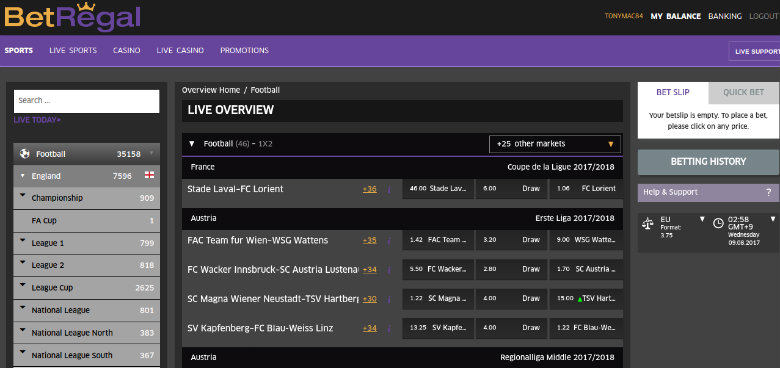Click MY BALANCE link
This screenshot has width=780, height=368.
tap(676, 16)
